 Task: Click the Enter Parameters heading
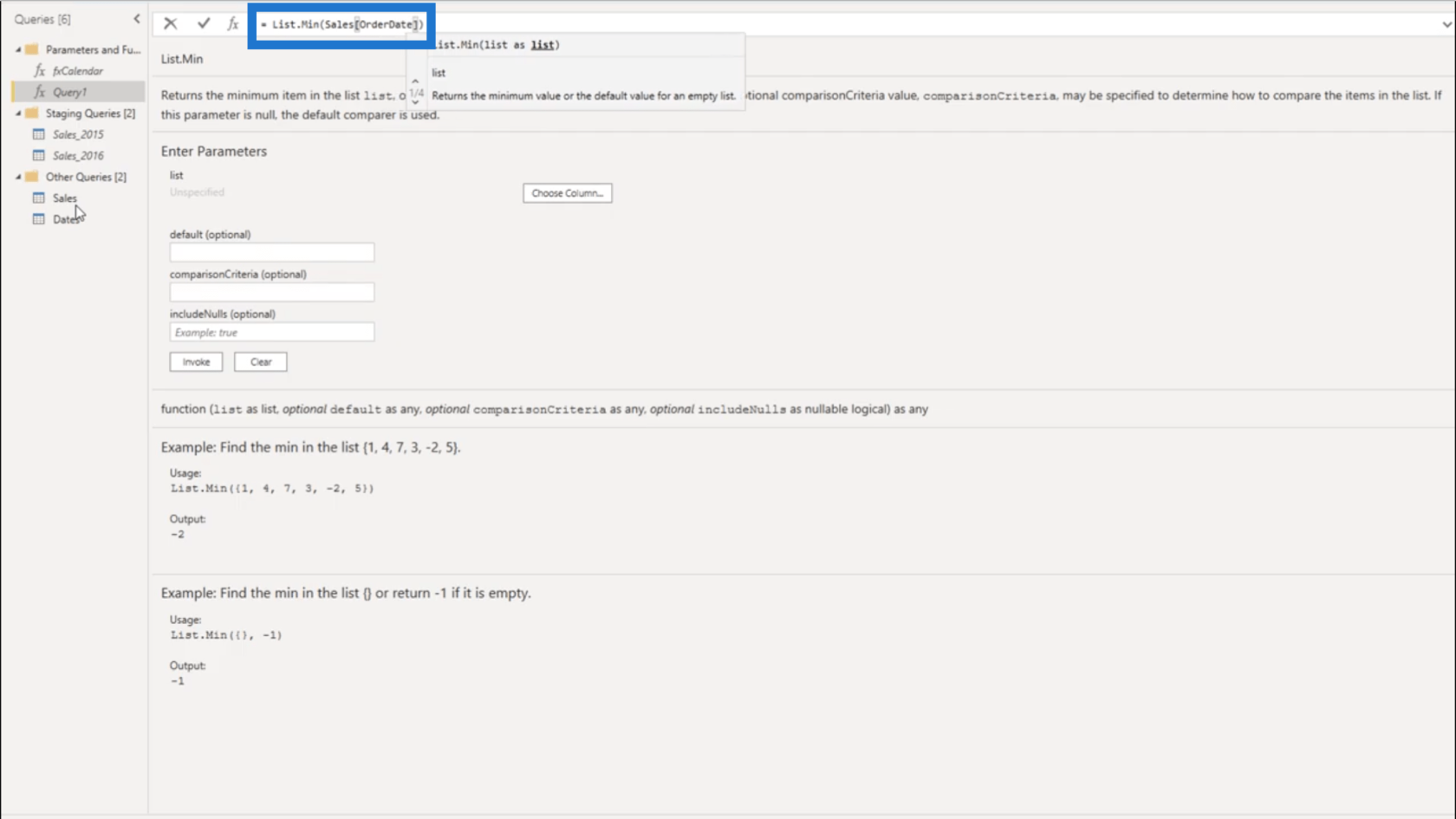[x=214, y=151]
